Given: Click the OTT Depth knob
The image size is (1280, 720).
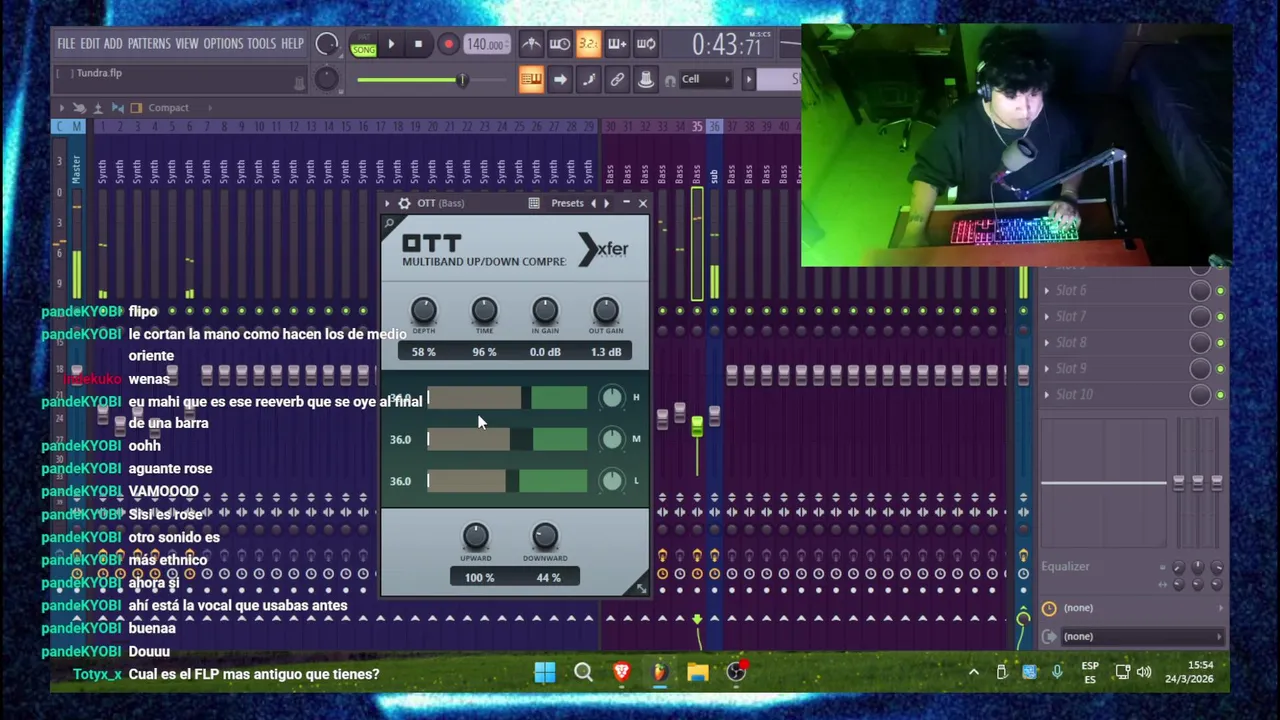Looking at the screenshot, I should click(x=423, y=311).
